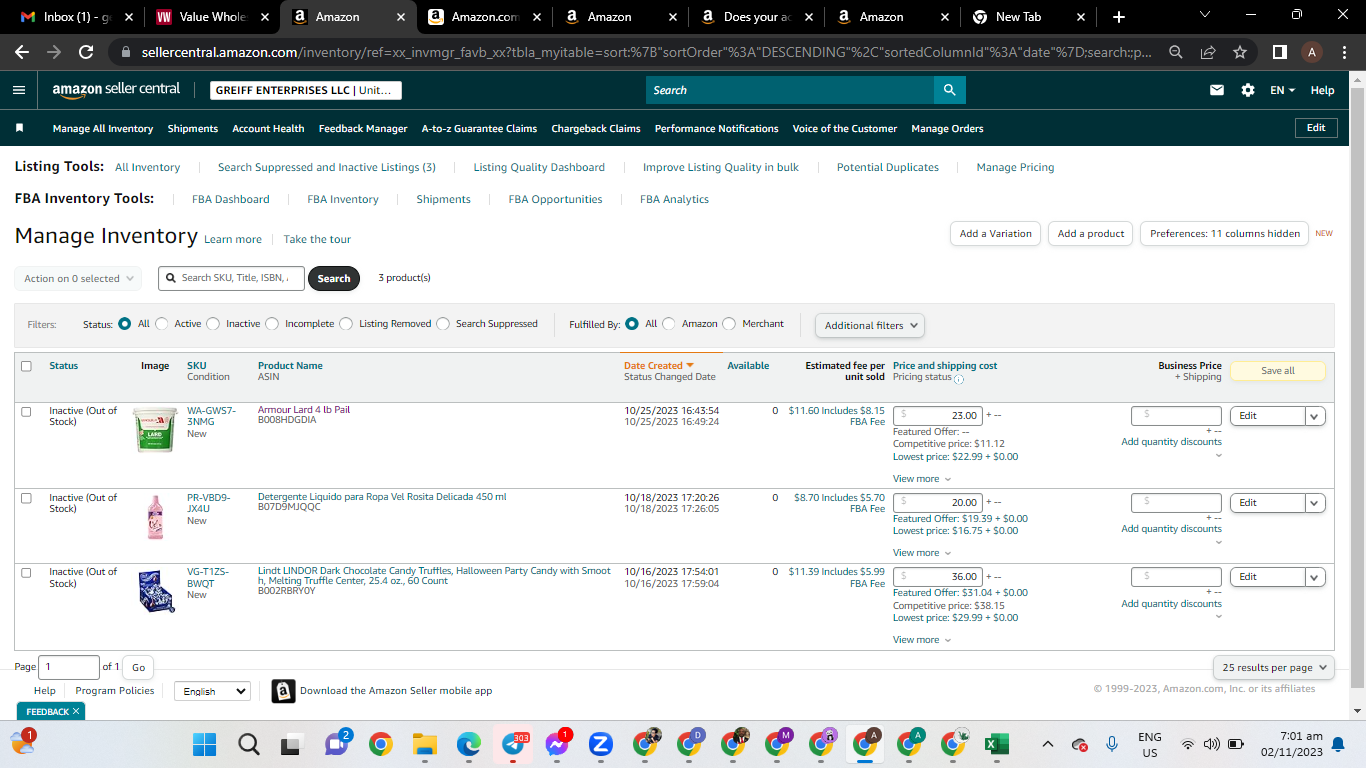Click the browser back arrow
The image size is (1366, 768).
[22, 52]
